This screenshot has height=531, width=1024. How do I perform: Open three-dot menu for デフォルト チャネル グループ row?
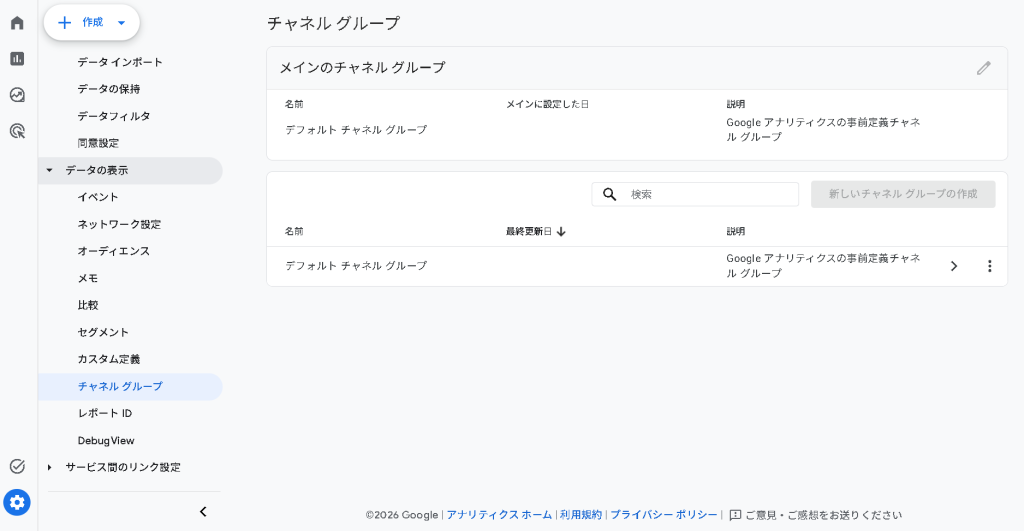click(x=989, y=266)
